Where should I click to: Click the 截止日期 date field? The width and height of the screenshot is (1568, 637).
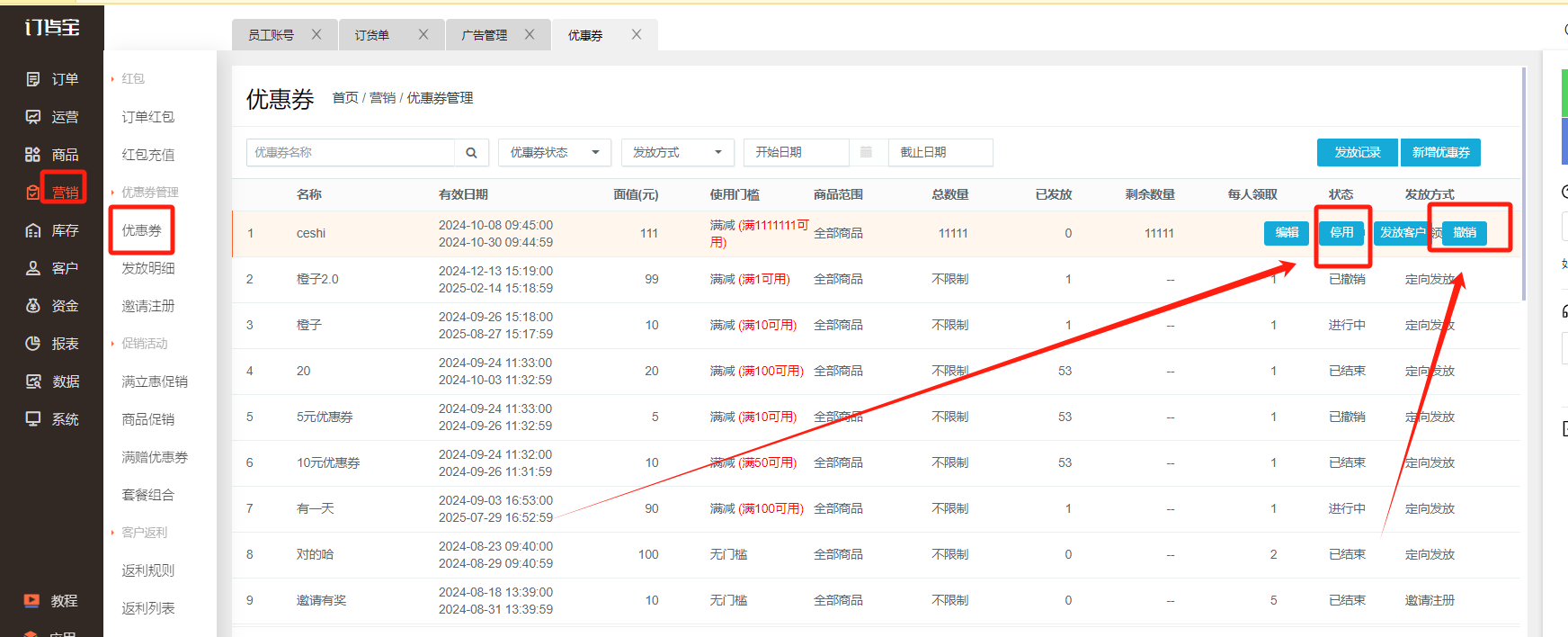[x=940, y=153]
